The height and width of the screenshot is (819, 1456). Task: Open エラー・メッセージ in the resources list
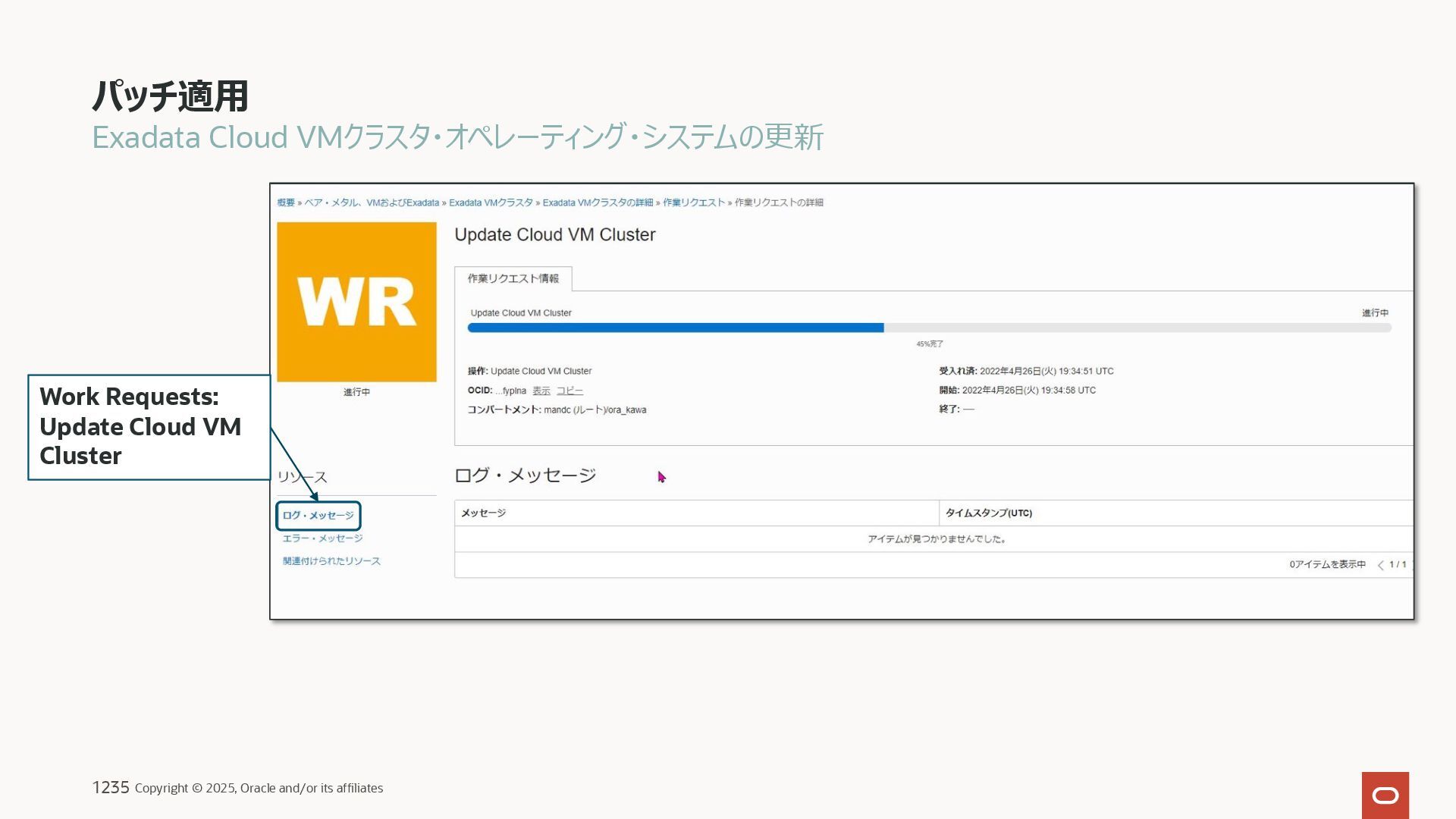322,538
